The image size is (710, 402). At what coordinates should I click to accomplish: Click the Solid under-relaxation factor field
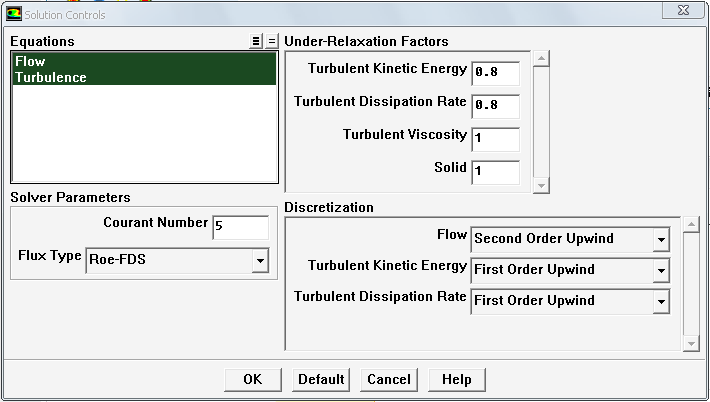coord(495,171)
